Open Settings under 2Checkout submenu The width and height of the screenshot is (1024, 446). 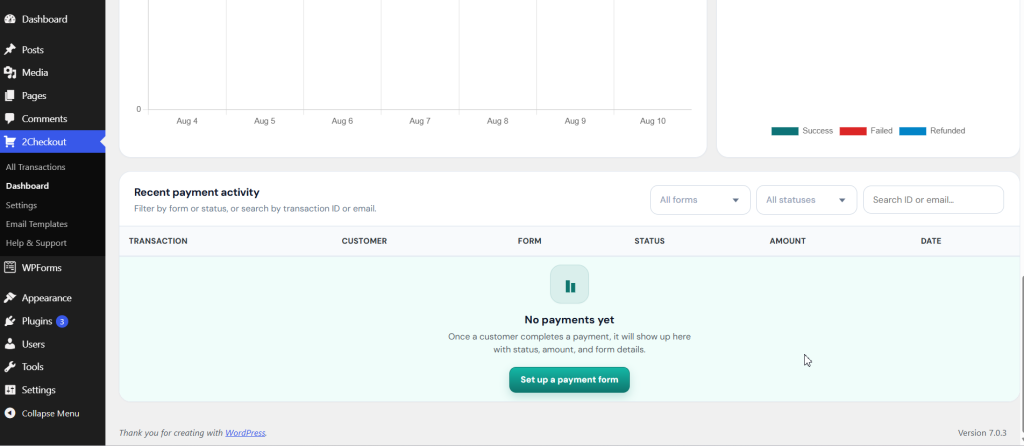21,205
